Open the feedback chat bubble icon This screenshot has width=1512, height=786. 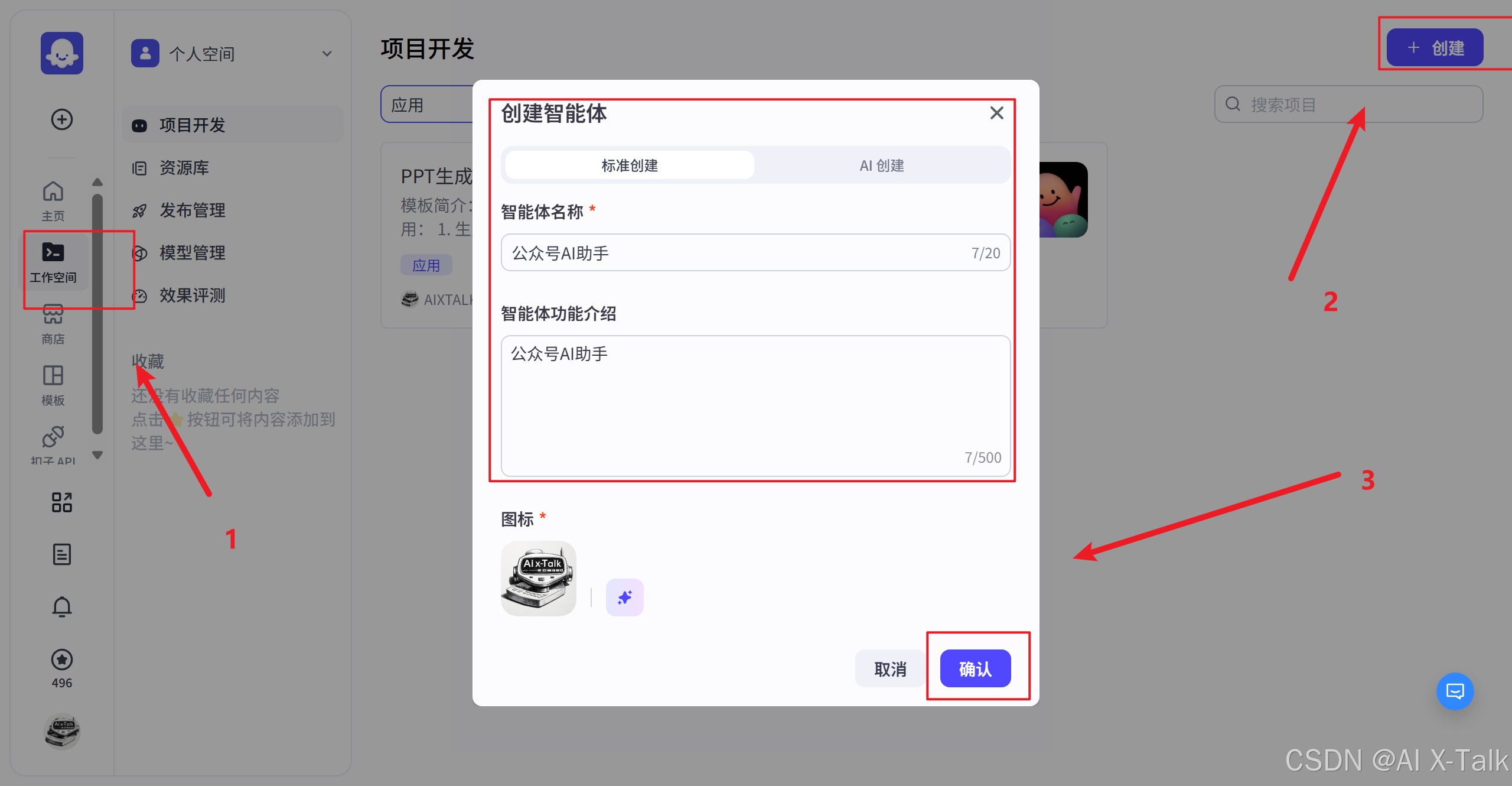[x=1455, y=691]
